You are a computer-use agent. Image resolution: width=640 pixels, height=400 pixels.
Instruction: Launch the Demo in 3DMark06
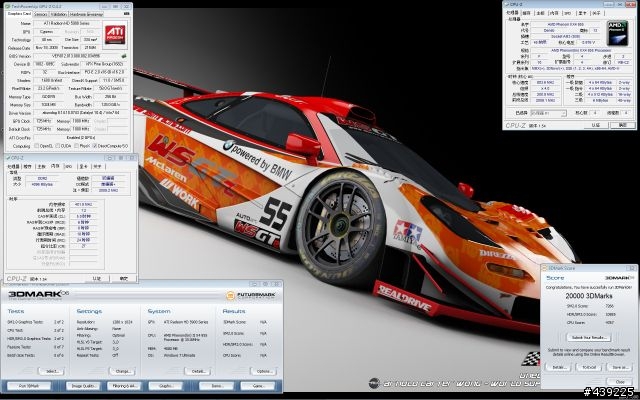coord(216,386)
